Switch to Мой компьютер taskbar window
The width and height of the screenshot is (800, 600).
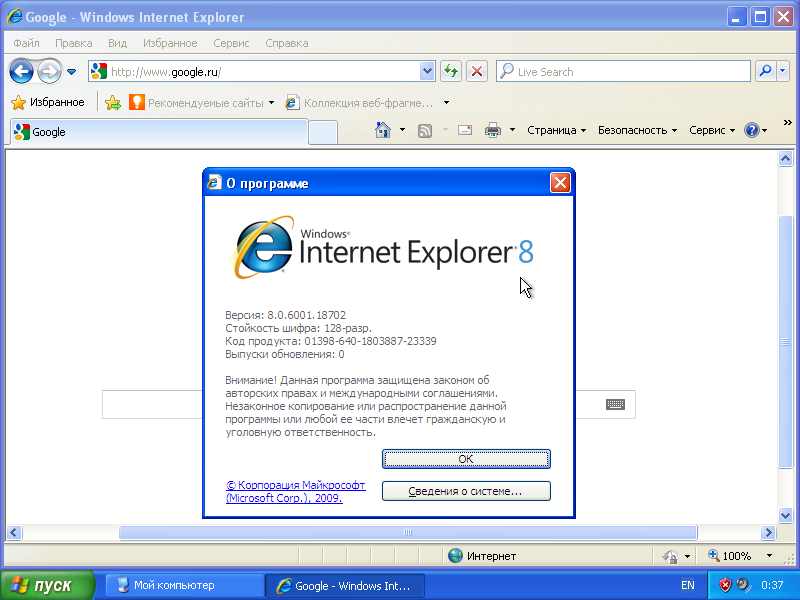click(x=185, y=586)
